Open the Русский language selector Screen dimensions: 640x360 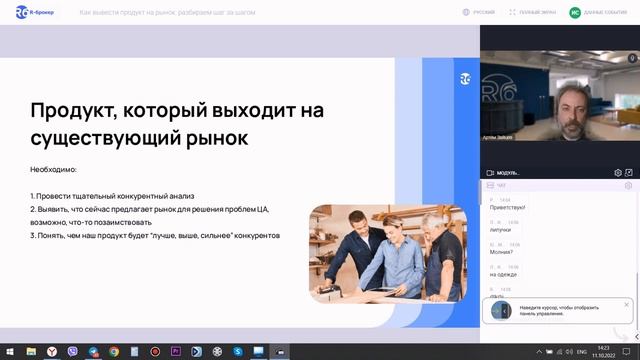(x=479, y=12)
